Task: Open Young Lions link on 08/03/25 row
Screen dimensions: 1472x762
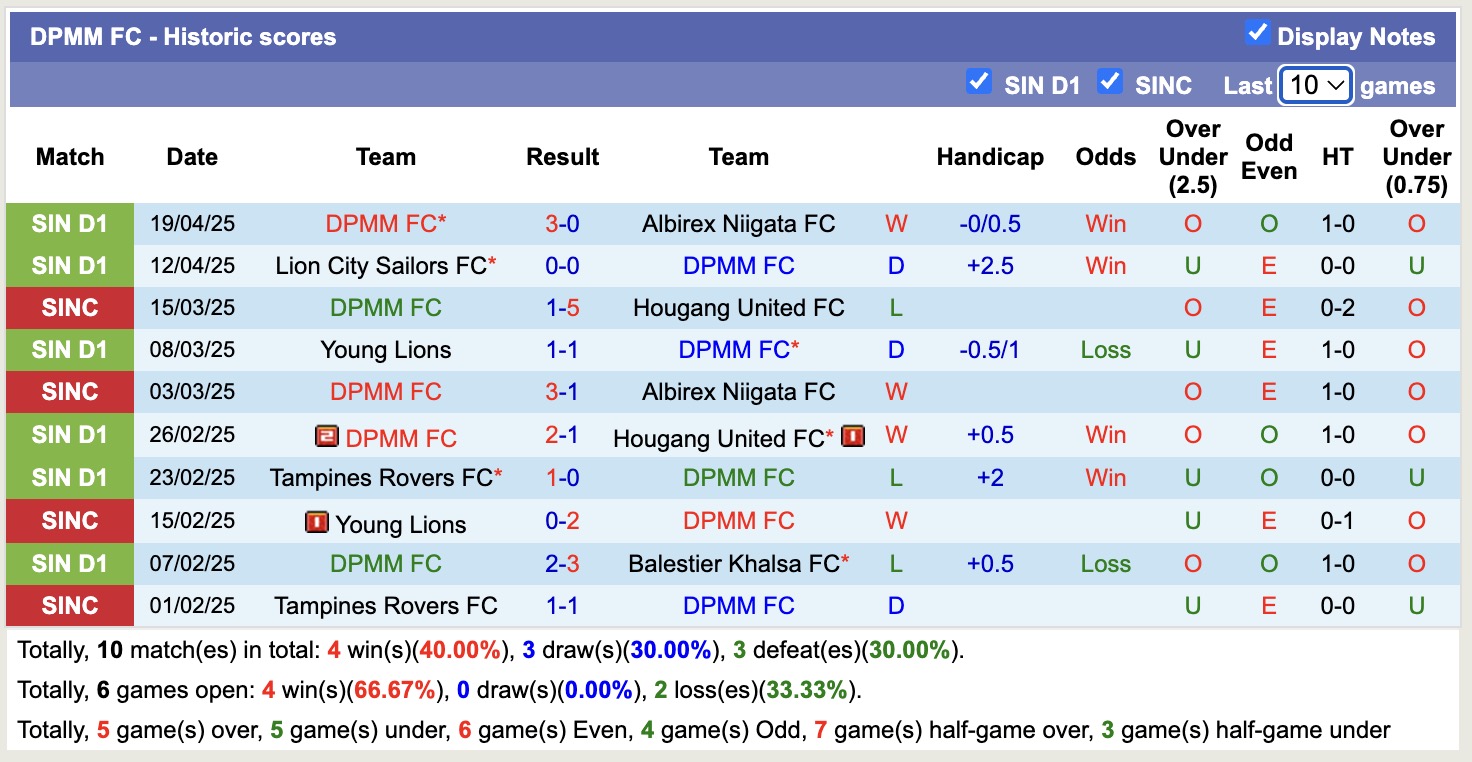Action: tap(385, 350)
